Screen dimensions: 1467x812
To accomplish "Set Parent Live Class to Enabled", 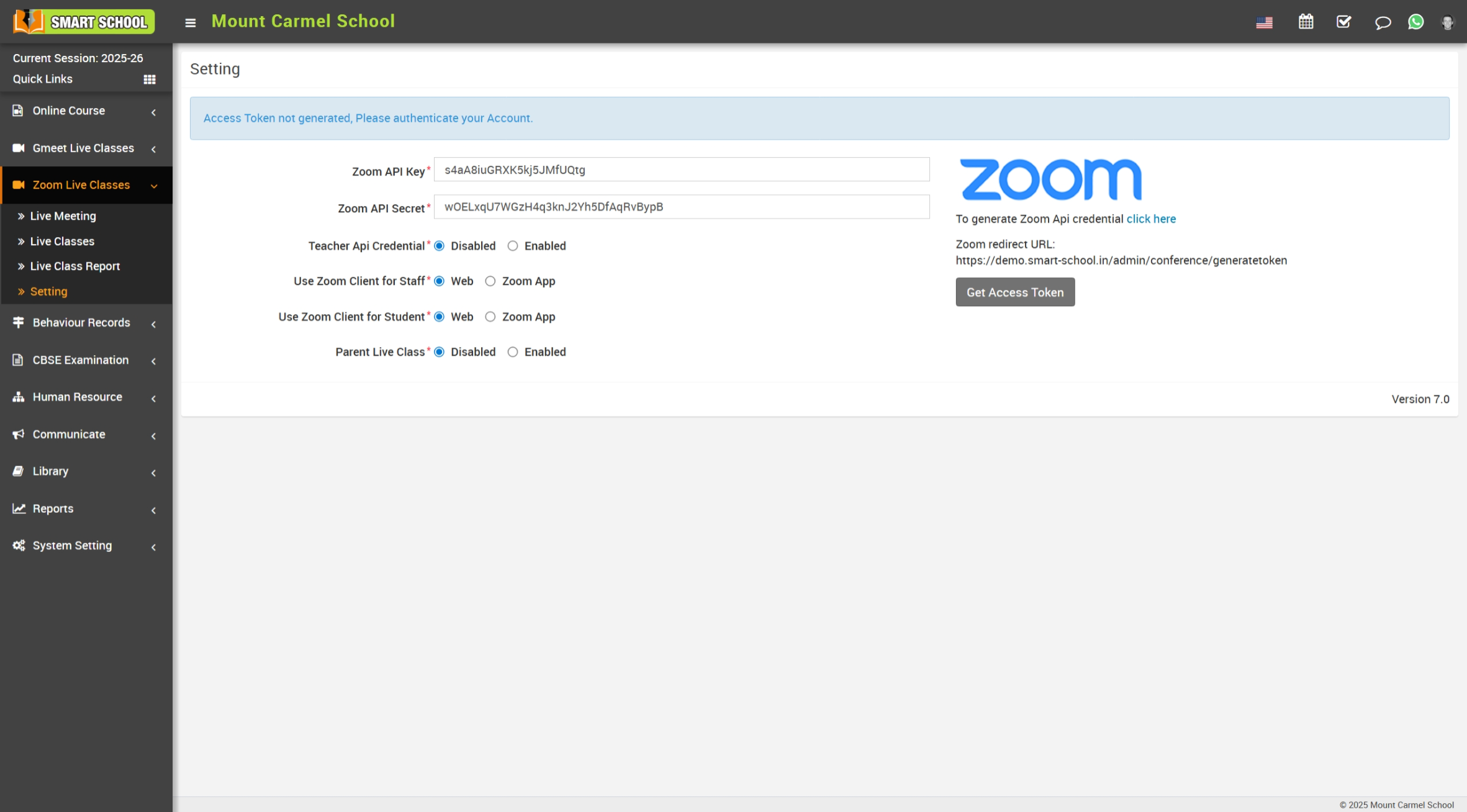I will [x=513, y=352].
